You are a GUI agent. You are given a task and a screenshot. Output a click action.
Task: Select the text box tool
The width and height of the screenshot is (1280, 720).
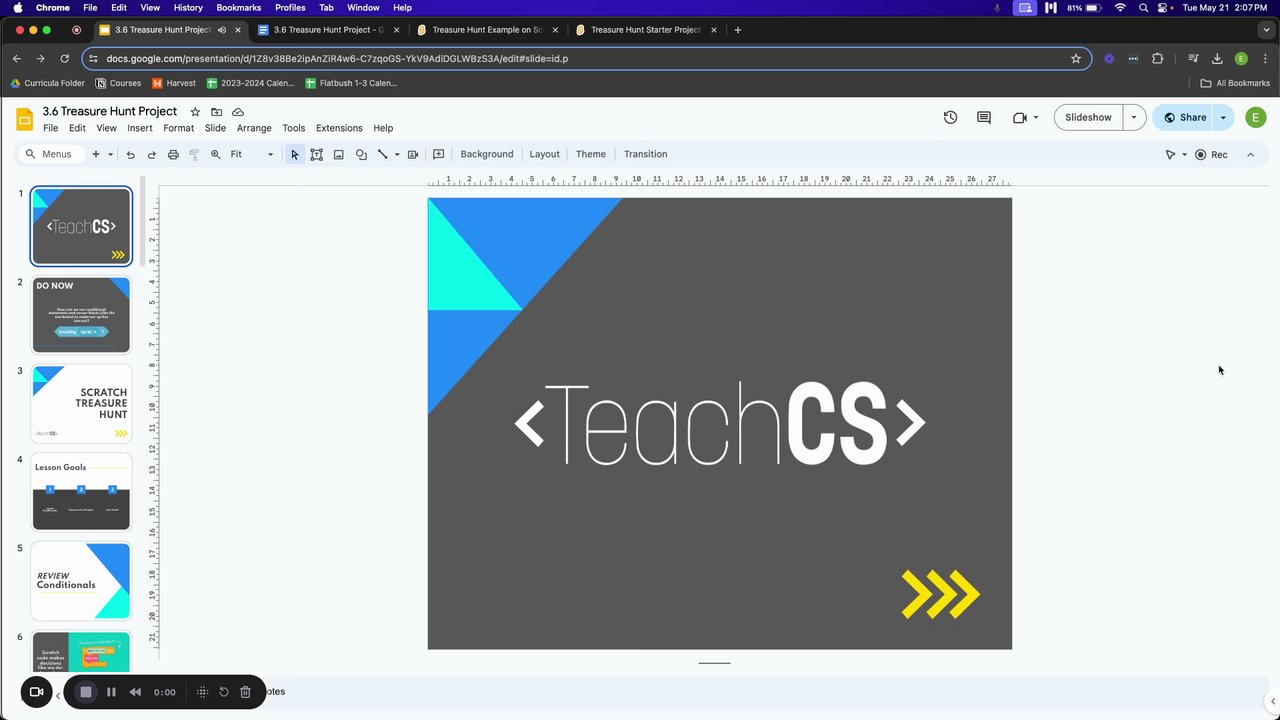pos(316,154)
